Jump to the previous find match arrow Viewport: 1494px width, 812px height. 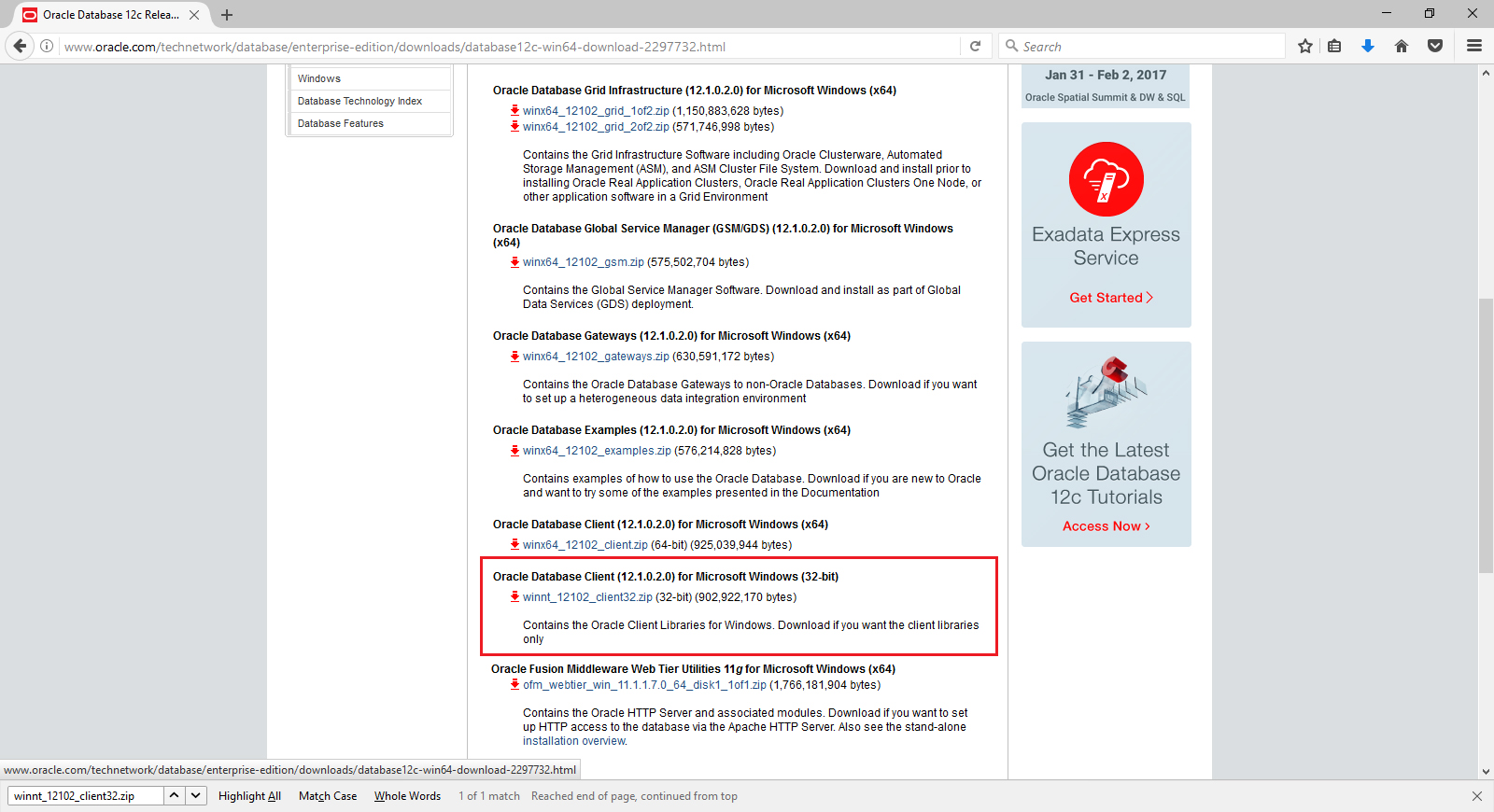[175, 795]
